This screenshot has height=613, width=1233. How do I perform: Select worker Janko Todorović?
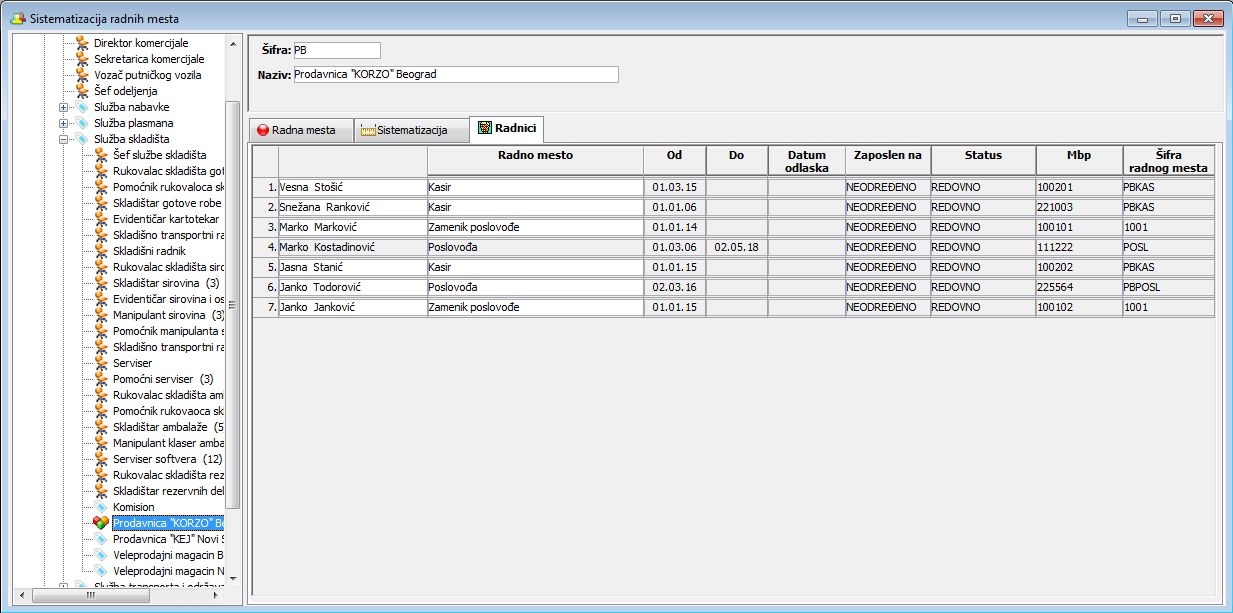pyautogui.click(x=352, y=287)
